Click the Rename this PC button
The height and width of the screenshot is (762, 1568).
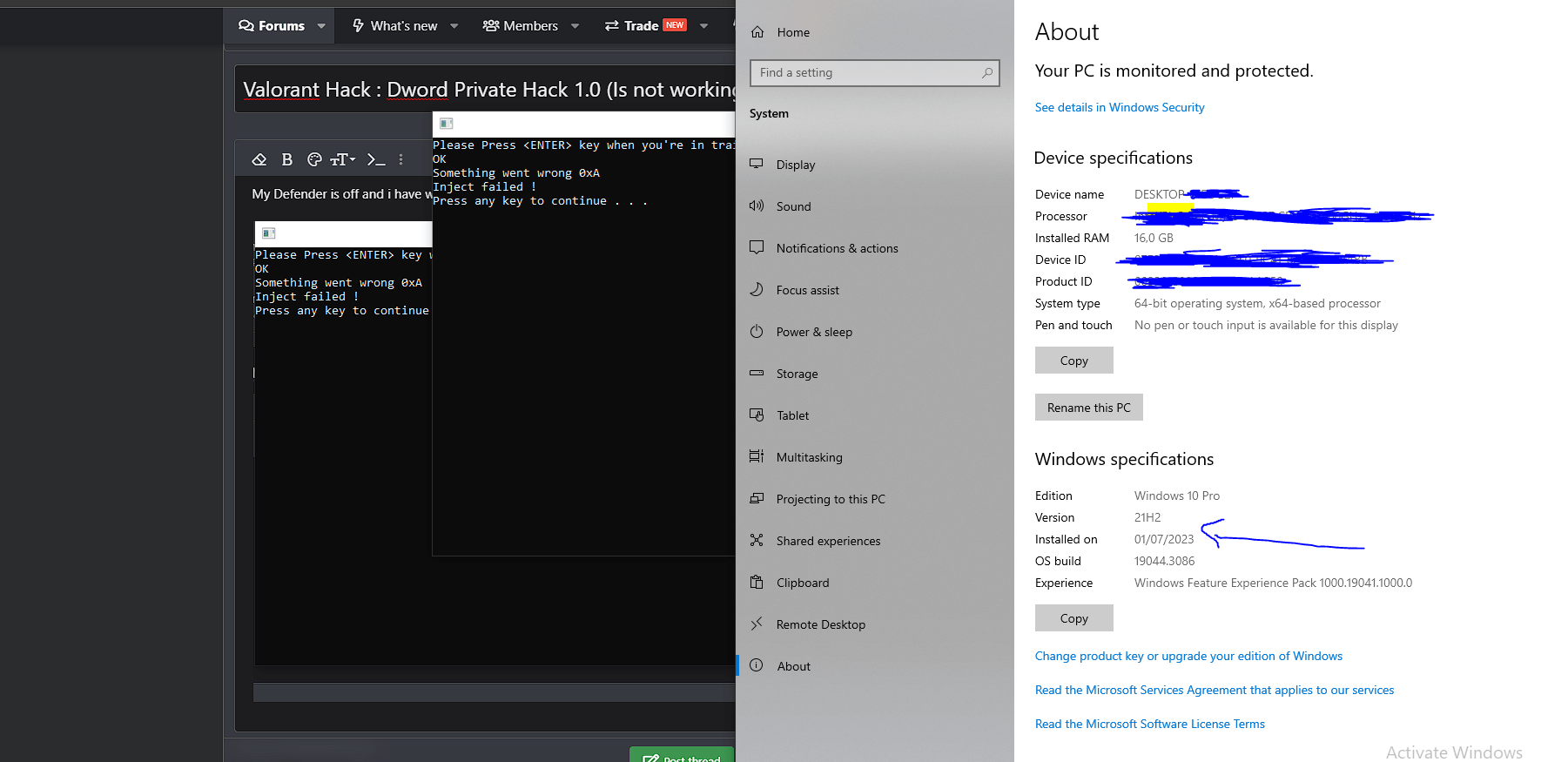click(x=1088, y=408)
